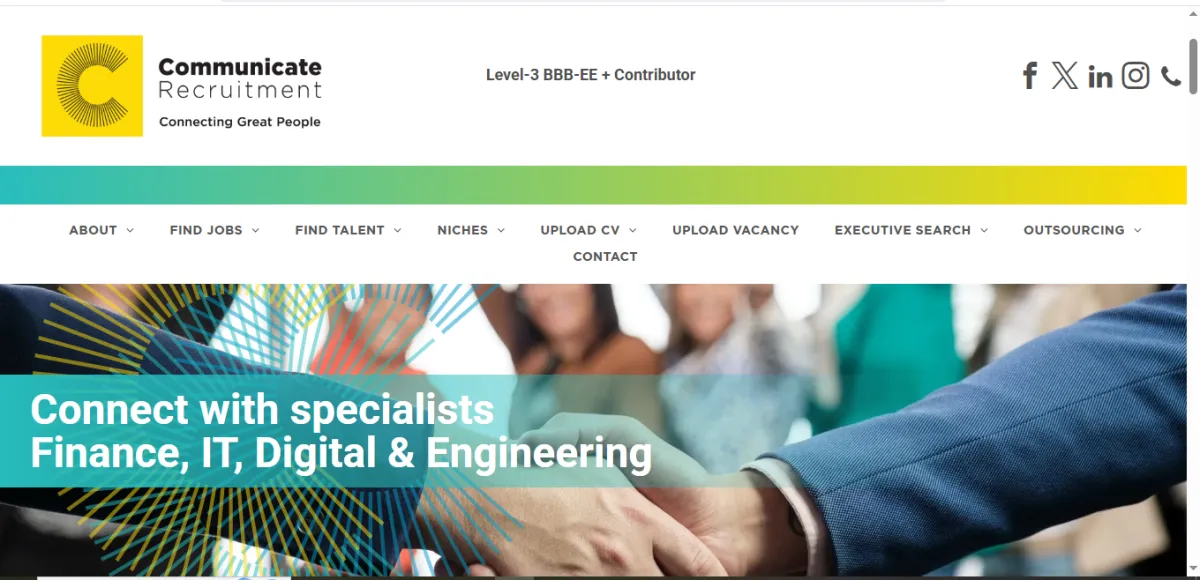Expand the Upload CV dropdown chevron
Image resolution: width=1200 pixels, height=580 pixels.
[x=632, y=230]
